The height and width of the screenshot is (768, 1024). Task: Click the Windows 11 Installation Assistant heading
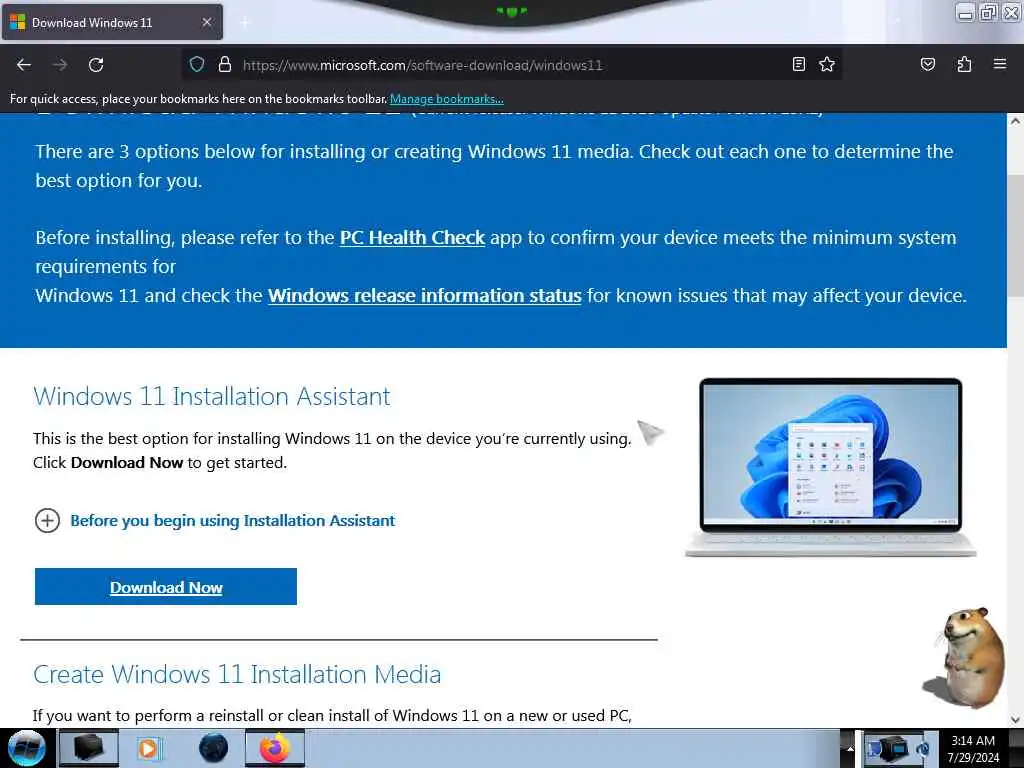[212, 396]
